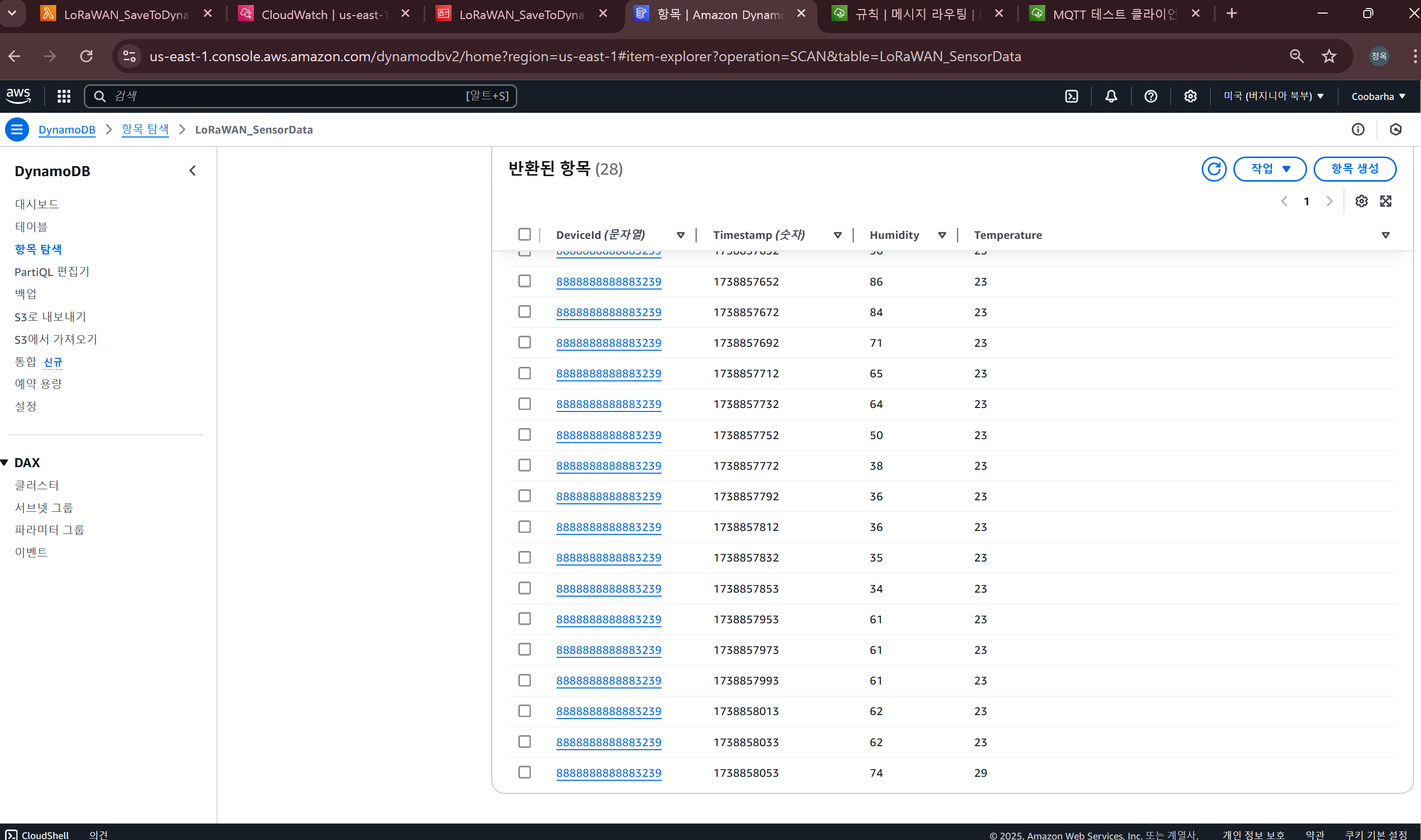The width and height of the screenshot is (1421, 840).
Task: Open region selector 미국 (버지니아 북부)
Action: tap(1273, 96)
